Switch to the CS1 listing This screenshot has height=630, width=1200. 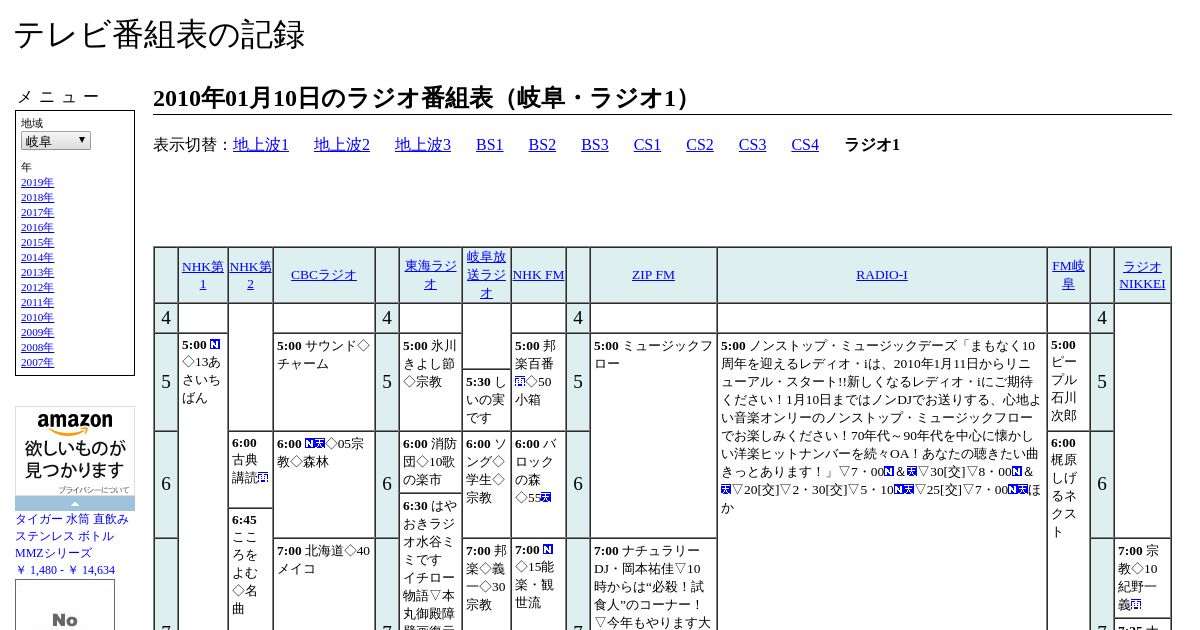click(x=647, y=145)
